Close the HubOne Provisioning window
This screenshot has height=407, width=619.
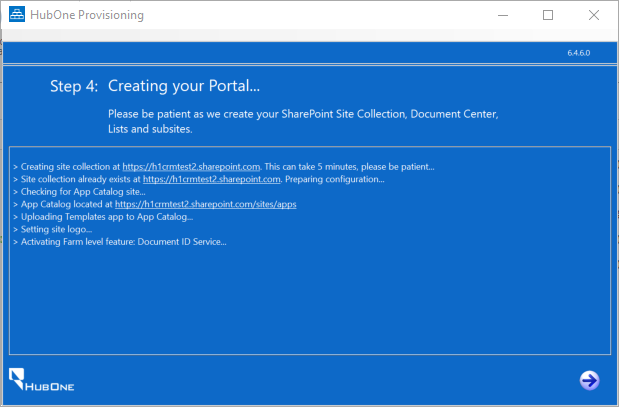point(594,15)
